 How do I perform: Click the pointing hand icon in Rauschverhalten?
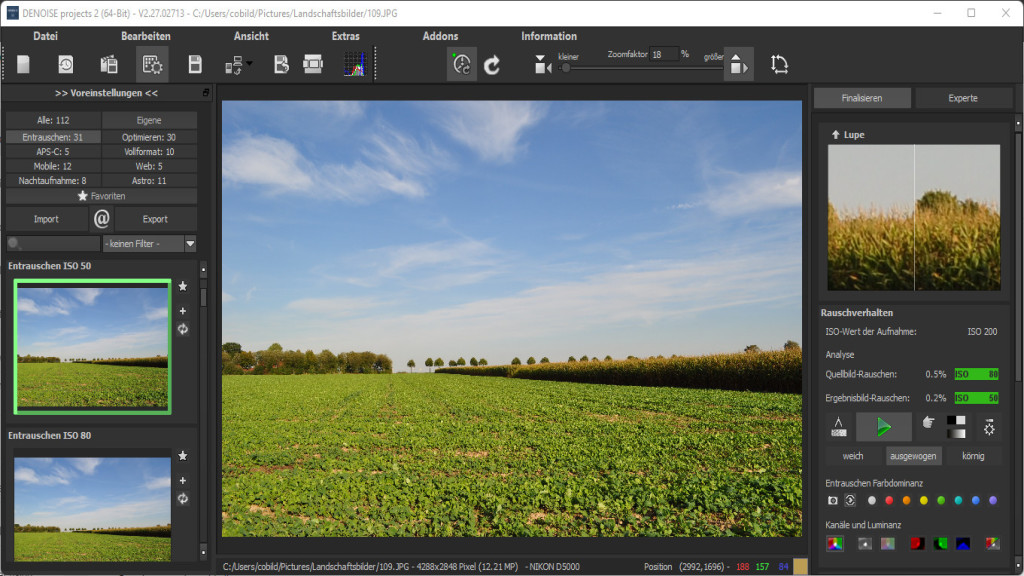coord(927,424)
